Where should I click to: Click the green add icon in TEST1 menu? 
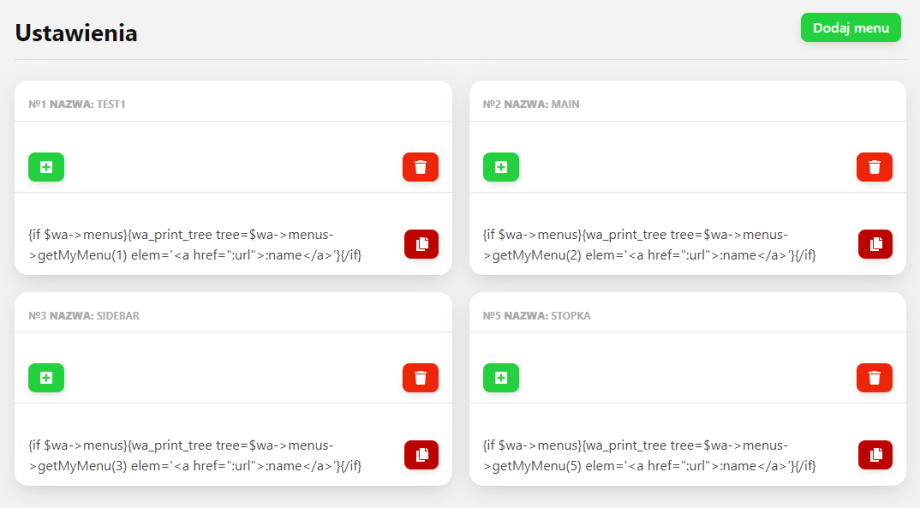[46, 167]
